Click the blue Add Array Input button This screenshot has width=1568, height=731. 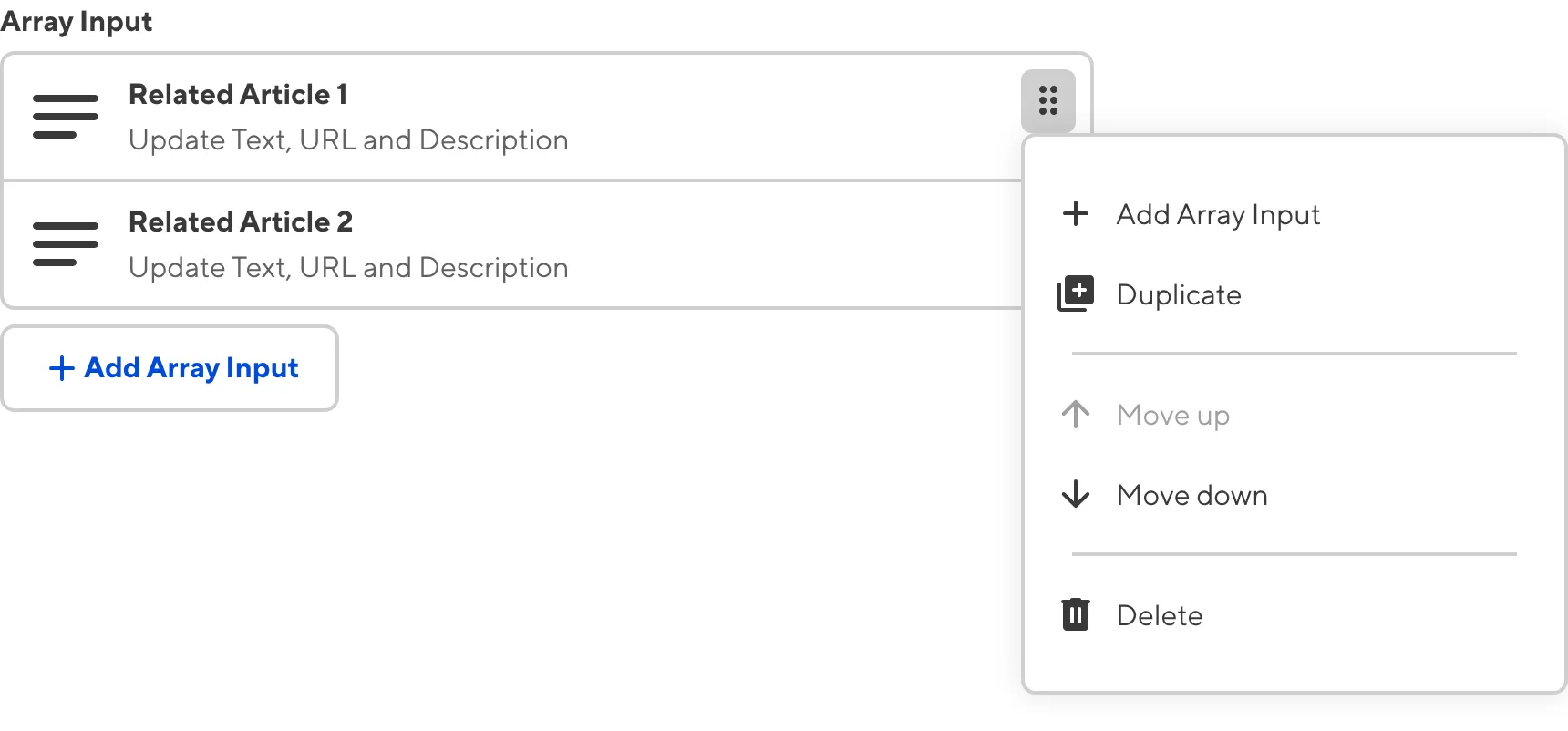pos(170,368)
